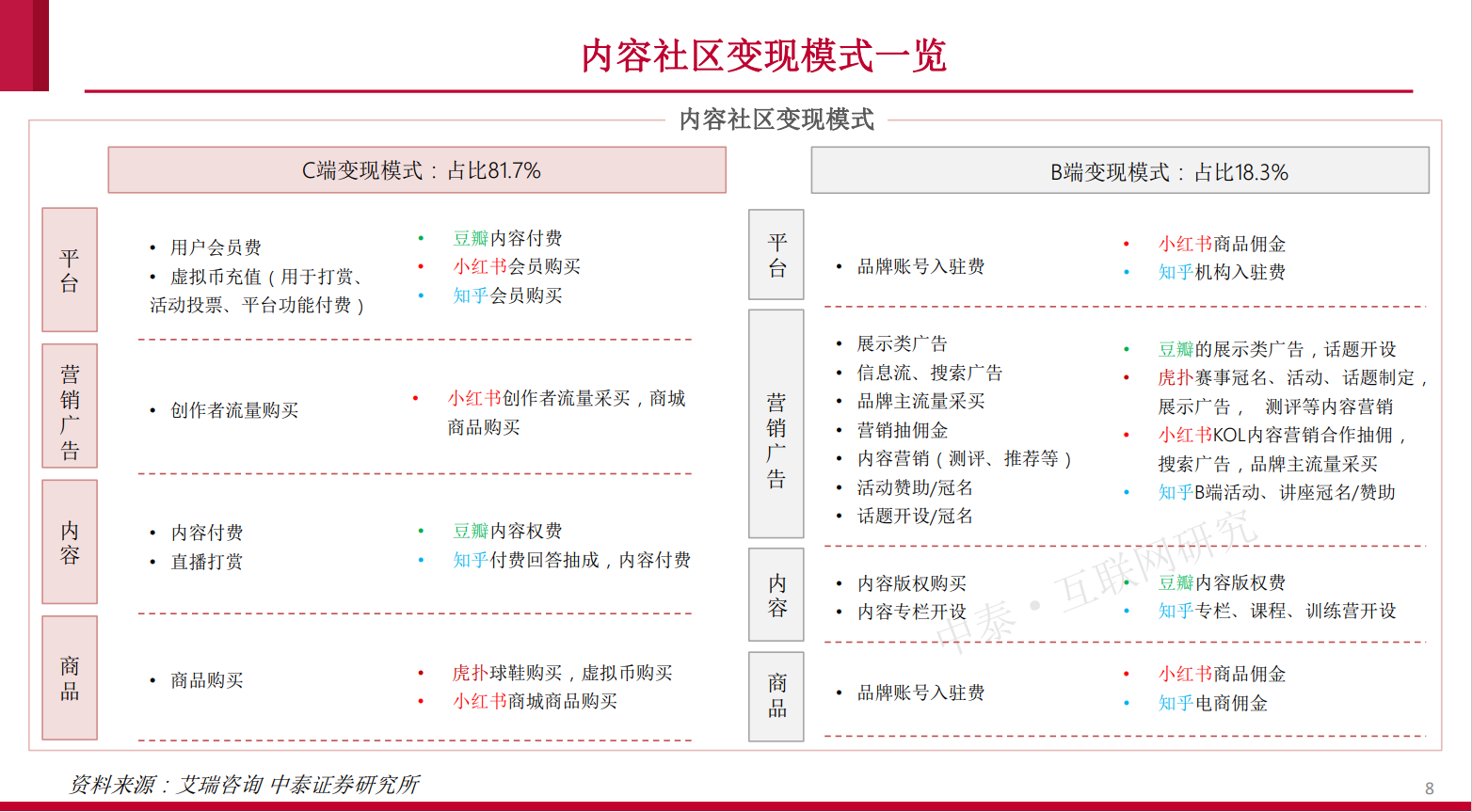Click the gray 营销广告 category label

776,424
